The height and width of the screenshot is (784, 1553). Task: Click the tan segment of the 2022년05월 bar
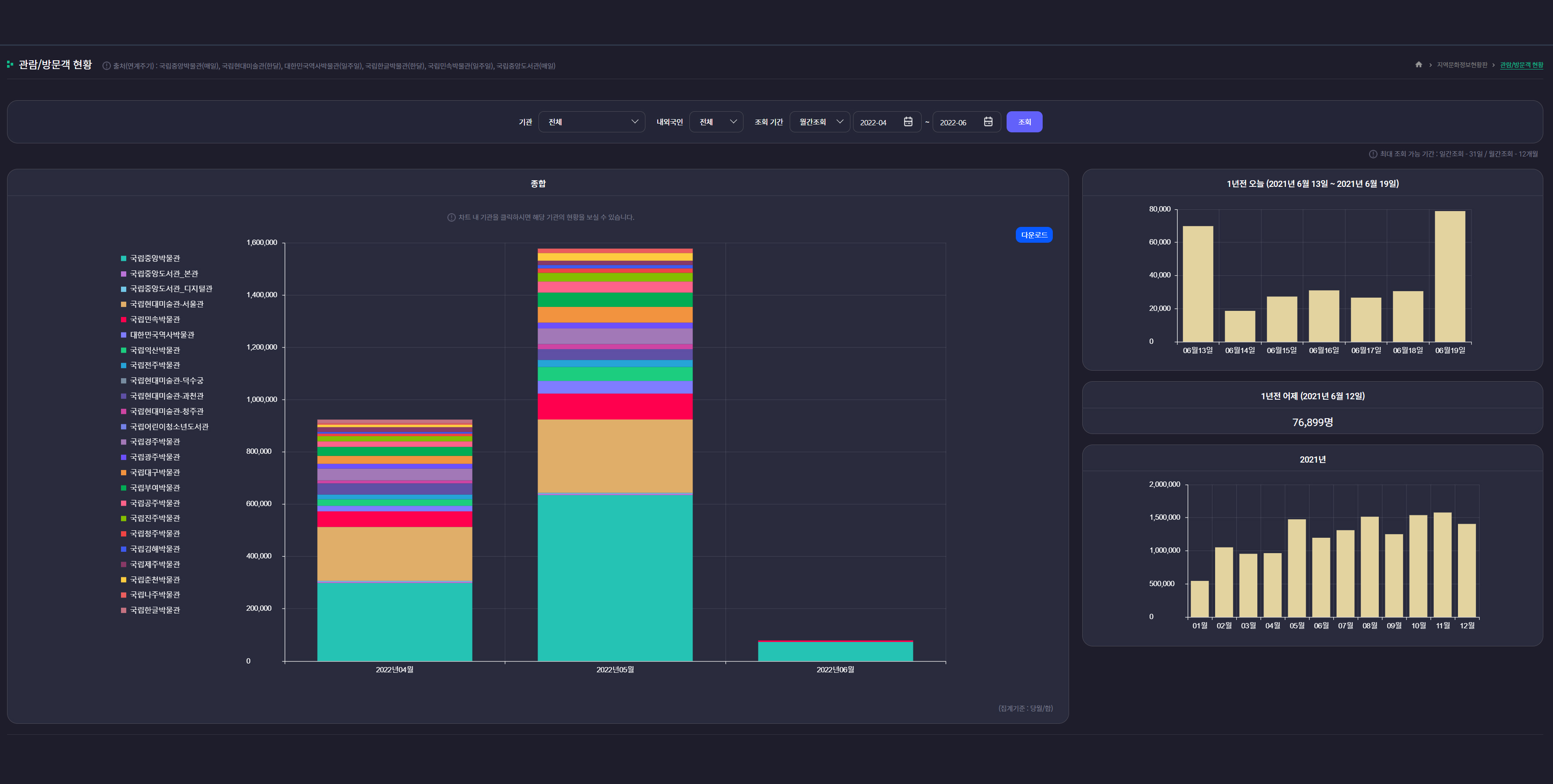click(615, 456)
